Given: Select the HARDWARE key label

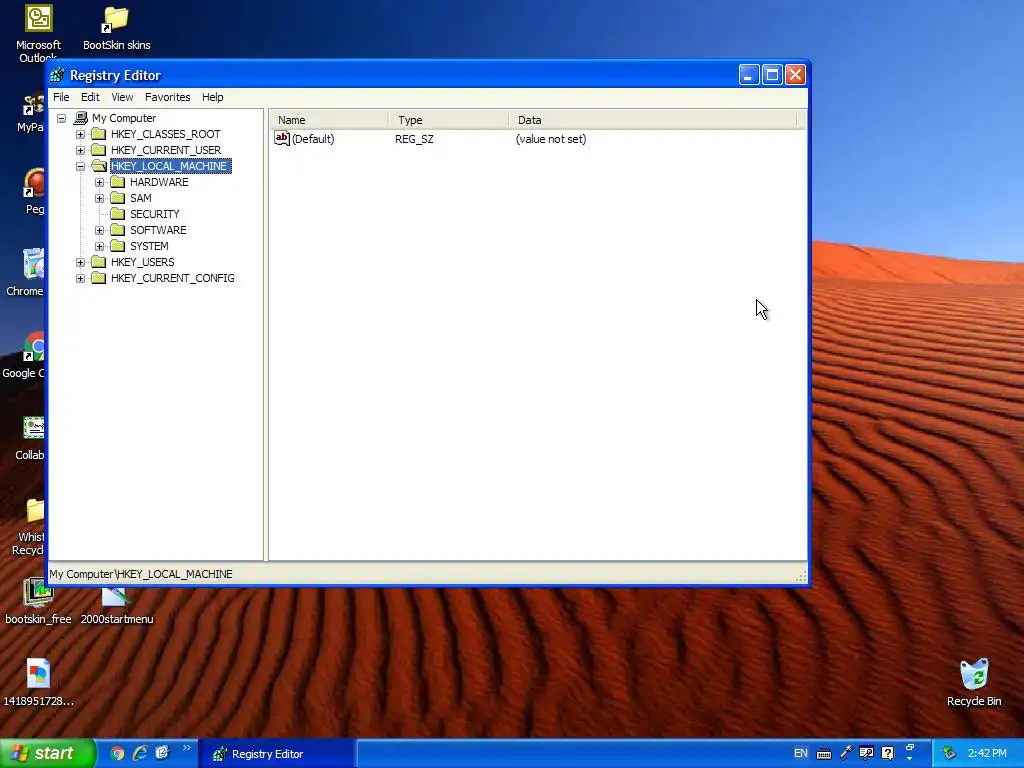Looking at the screenshot, I should pos(159,182).
